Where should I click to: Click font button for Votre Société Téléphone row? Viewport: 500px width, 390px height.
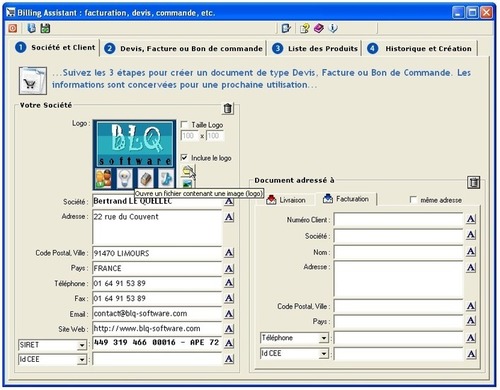click(229, 283)
